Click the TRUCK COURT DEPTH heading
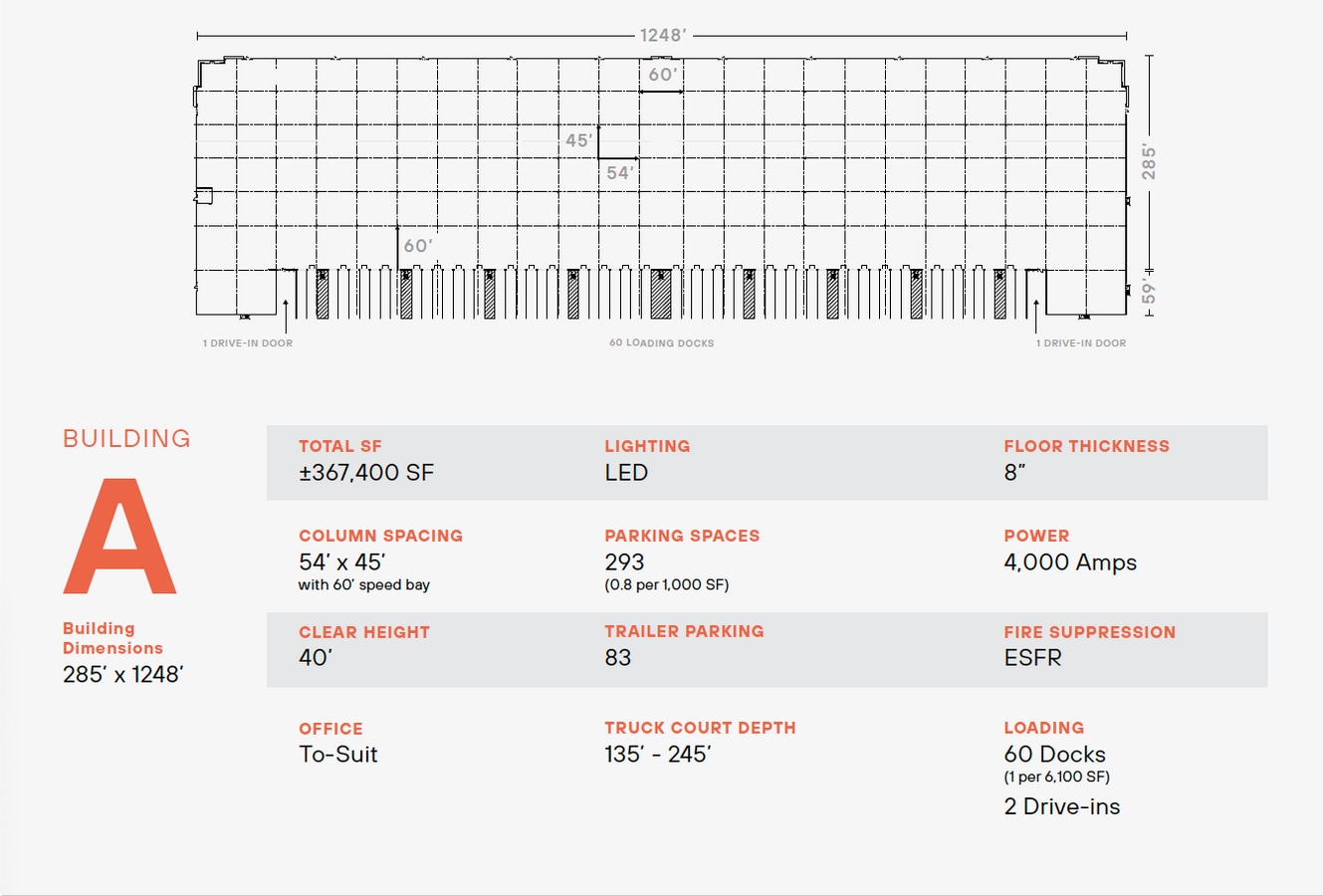 point(700,728)
